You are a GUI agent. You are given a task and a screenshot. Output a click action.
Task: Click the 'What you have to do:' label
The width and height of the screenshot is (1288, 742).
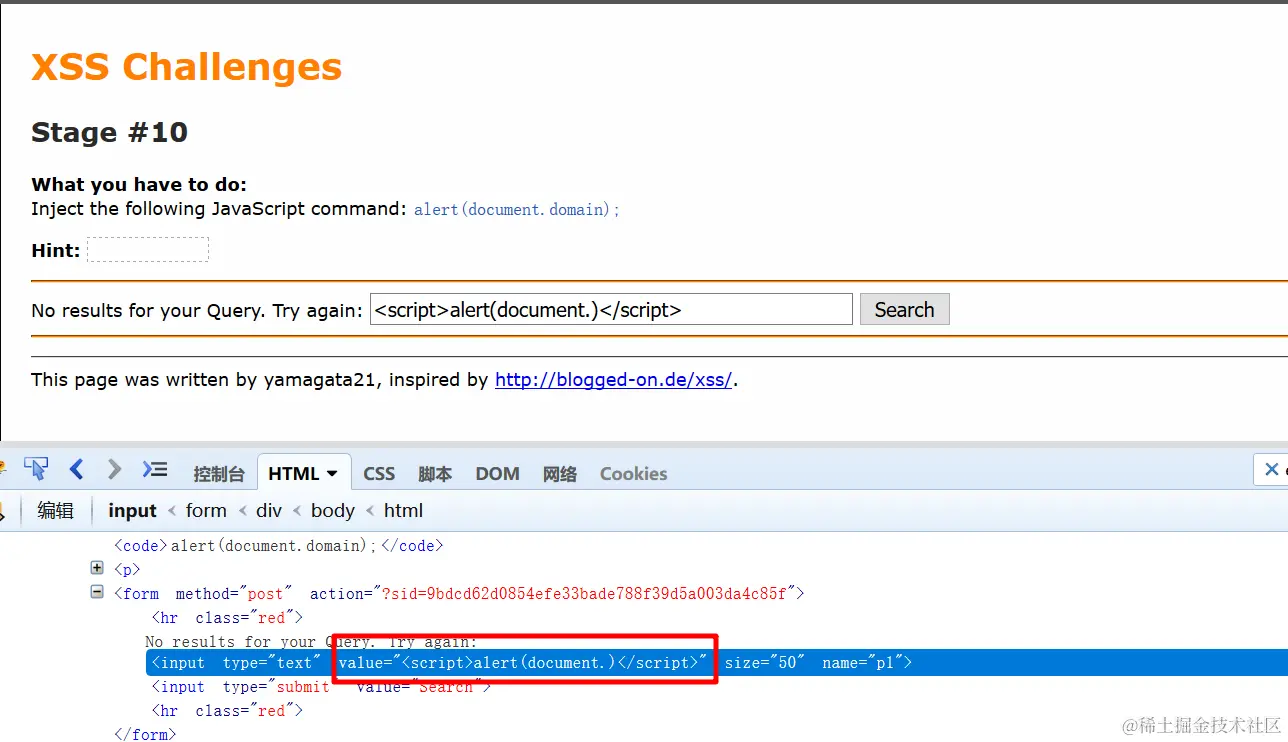click(139, 184)
